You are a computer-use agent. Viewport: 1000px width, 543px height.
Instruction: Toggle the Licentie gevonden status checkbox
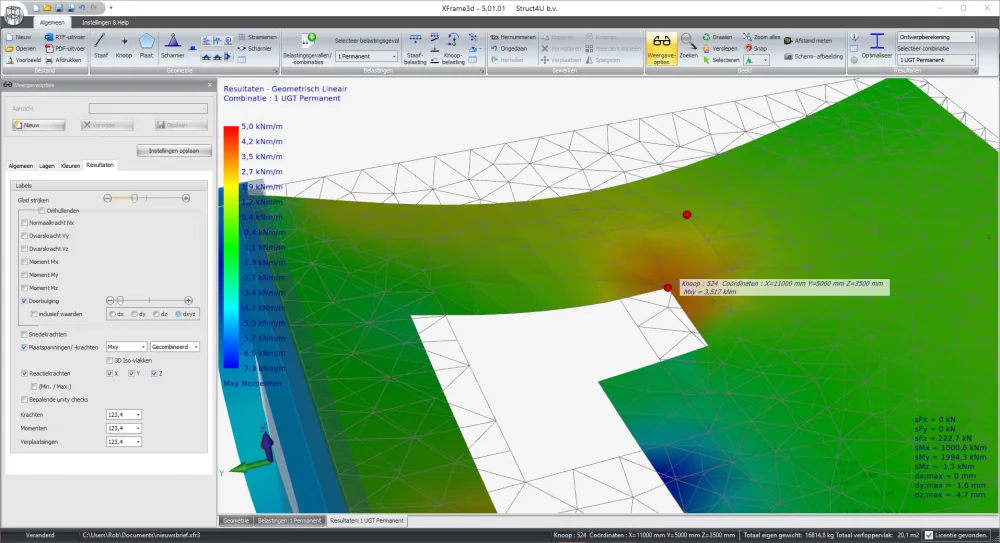[x=929, y=535]
